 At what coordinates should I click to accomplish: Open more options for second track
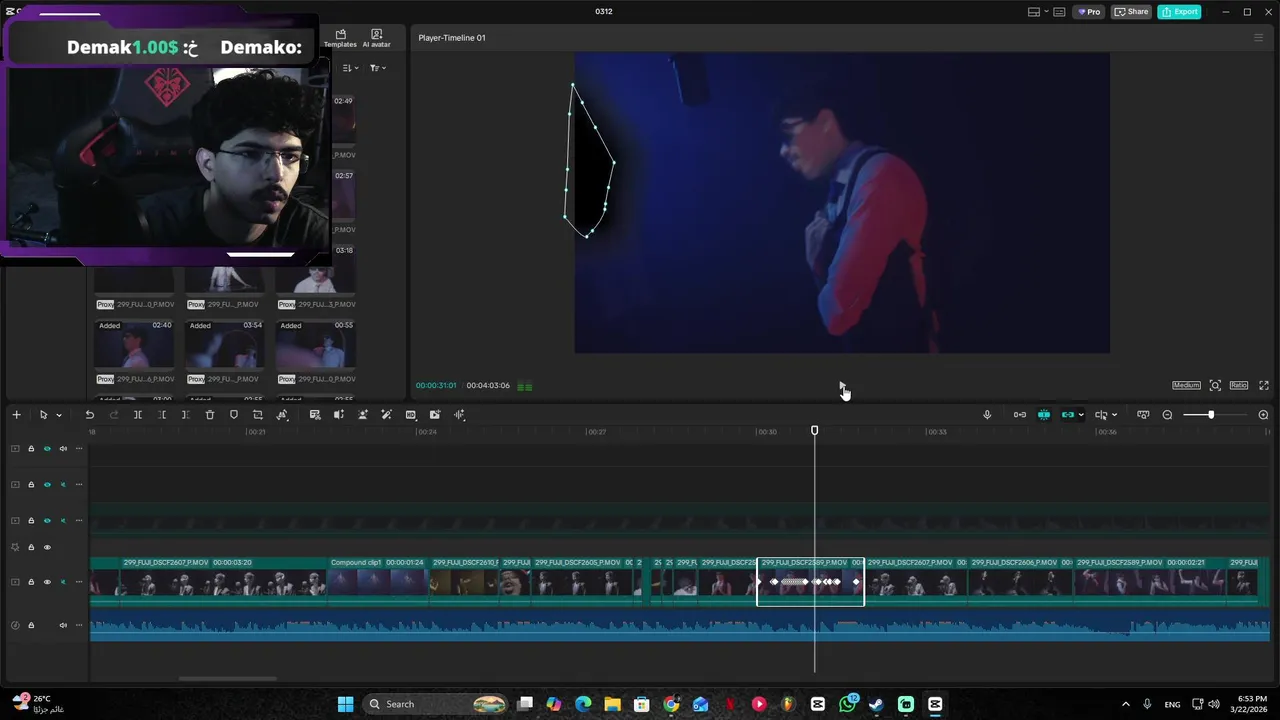[x=79, y=485]
